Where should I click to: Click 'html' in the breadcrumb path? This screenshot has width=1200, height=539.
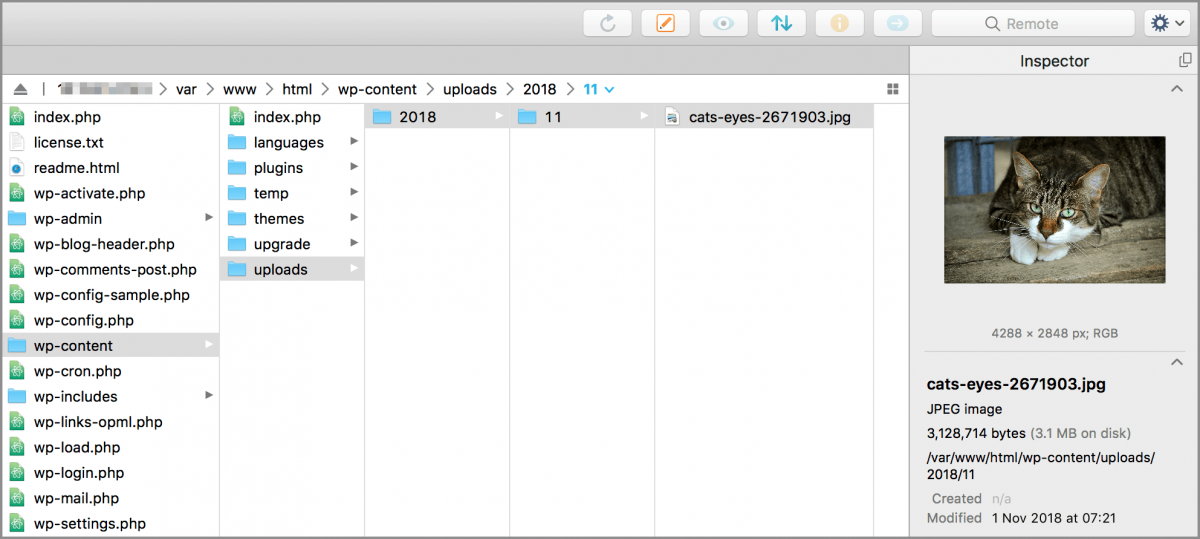coord(297,89)
